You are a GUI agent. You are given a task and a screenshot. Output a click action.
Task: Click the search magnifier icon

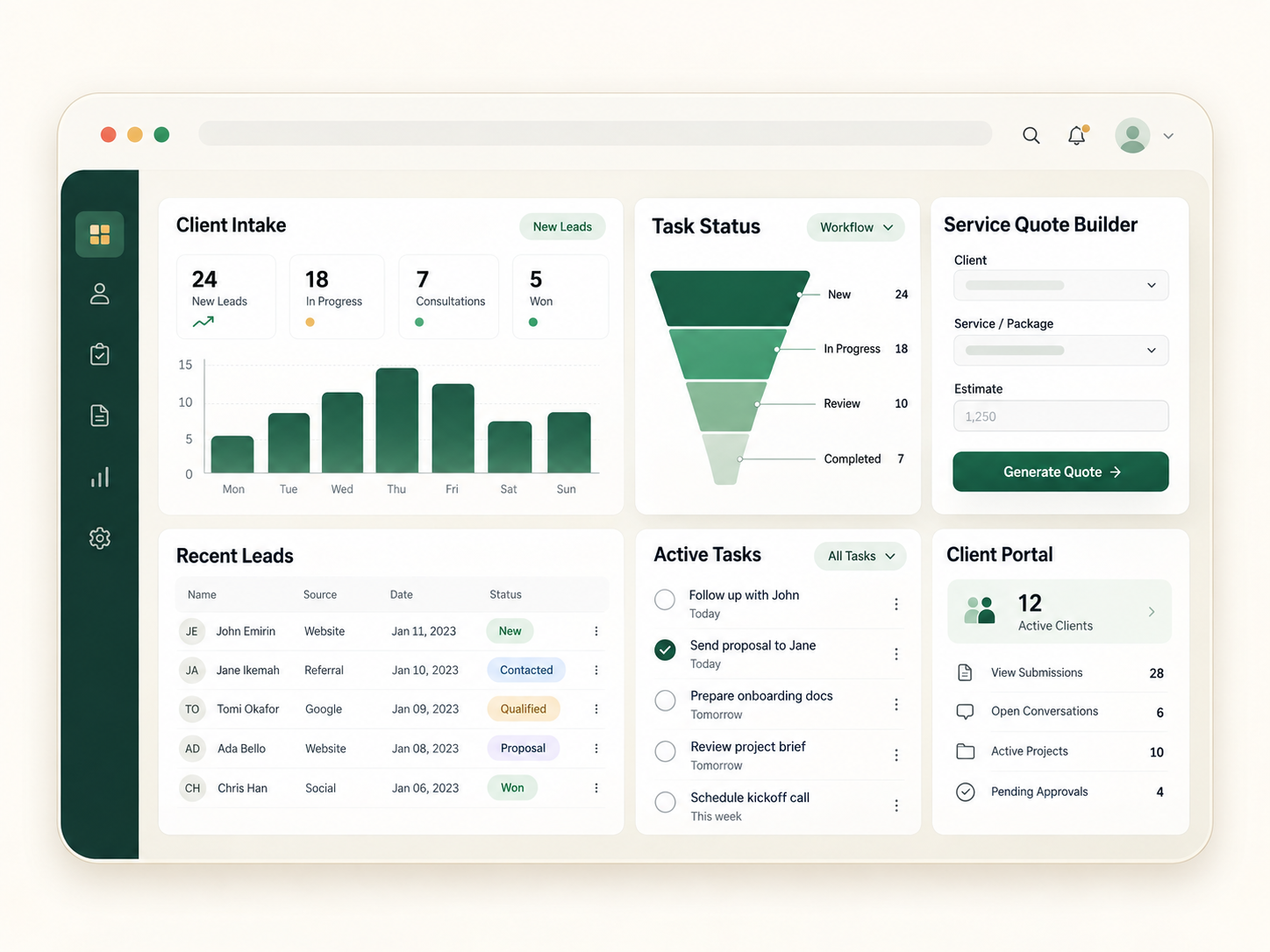click(x=1031, y=135)
